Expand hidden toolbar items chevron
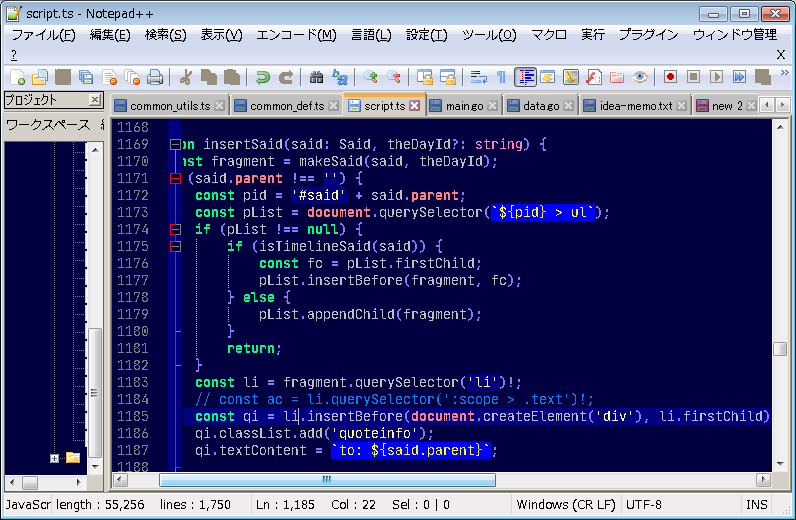Image resolution: width=796 pixels, height=520 pixels. pos(784,73)
